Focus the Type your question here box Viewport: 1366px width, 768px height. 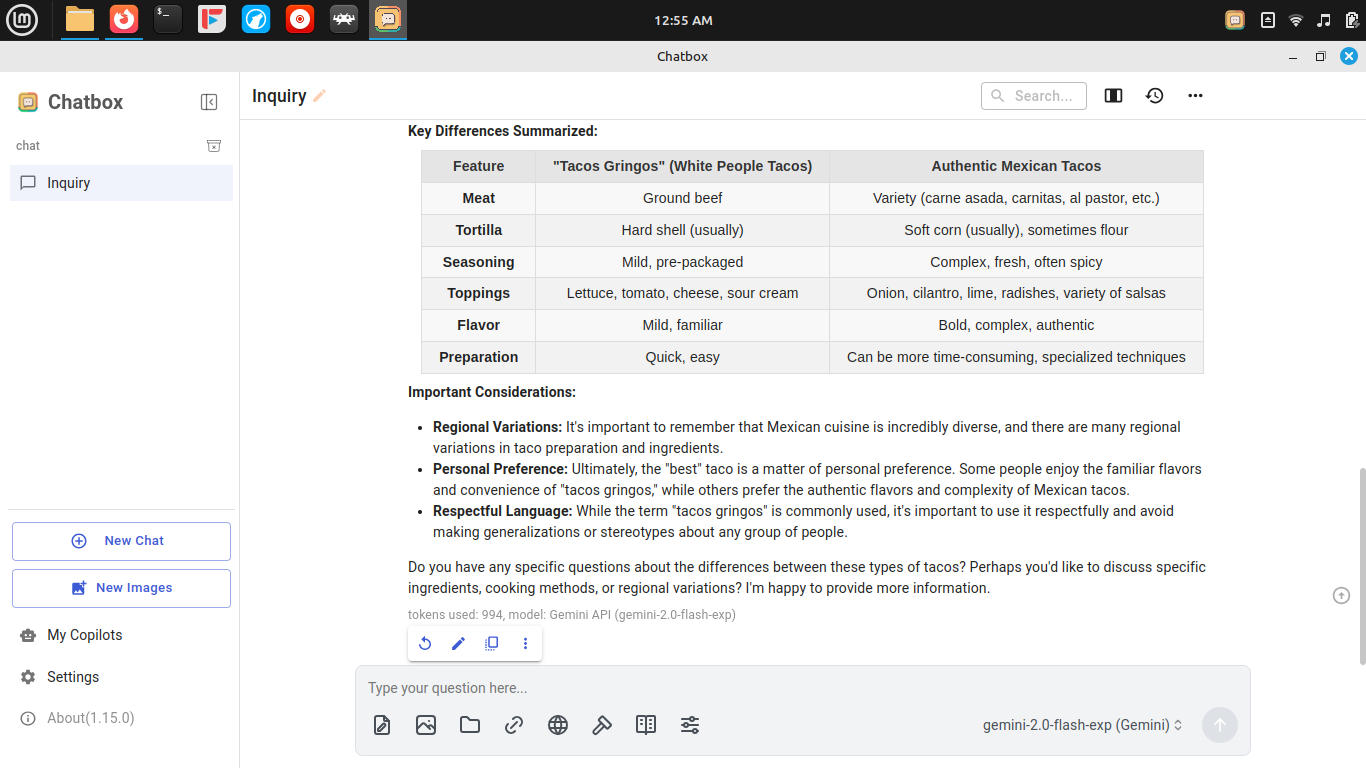802,688
